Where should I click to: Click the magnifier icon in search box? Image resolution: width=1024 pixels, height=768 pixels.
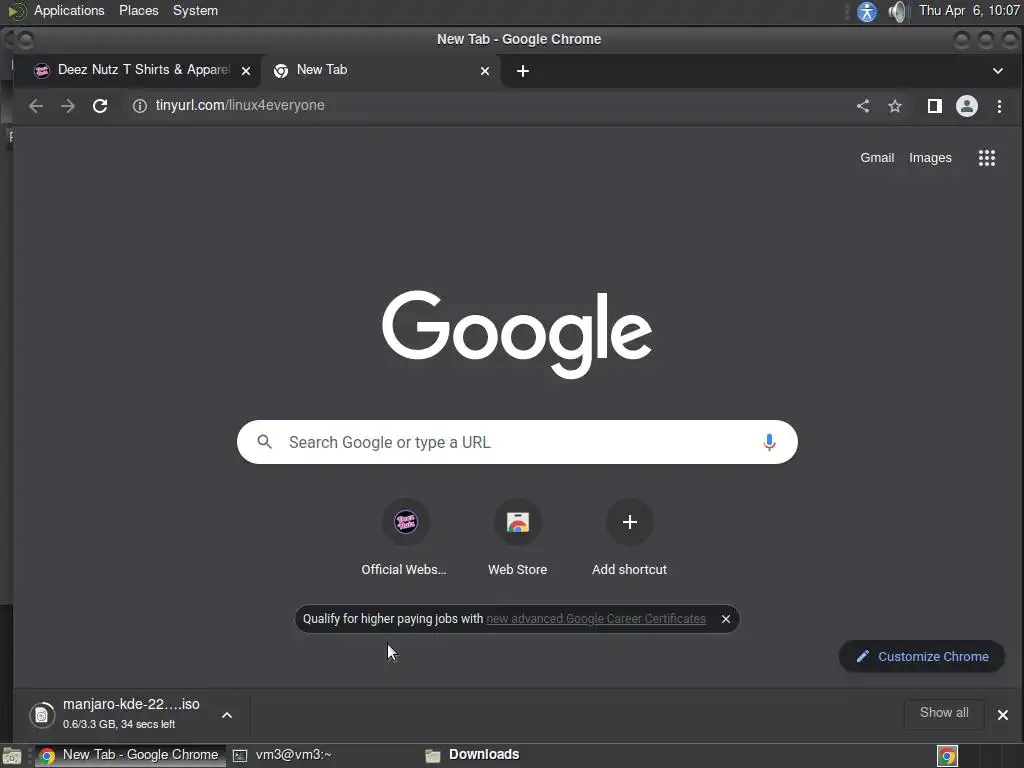[x=264, y=442]
